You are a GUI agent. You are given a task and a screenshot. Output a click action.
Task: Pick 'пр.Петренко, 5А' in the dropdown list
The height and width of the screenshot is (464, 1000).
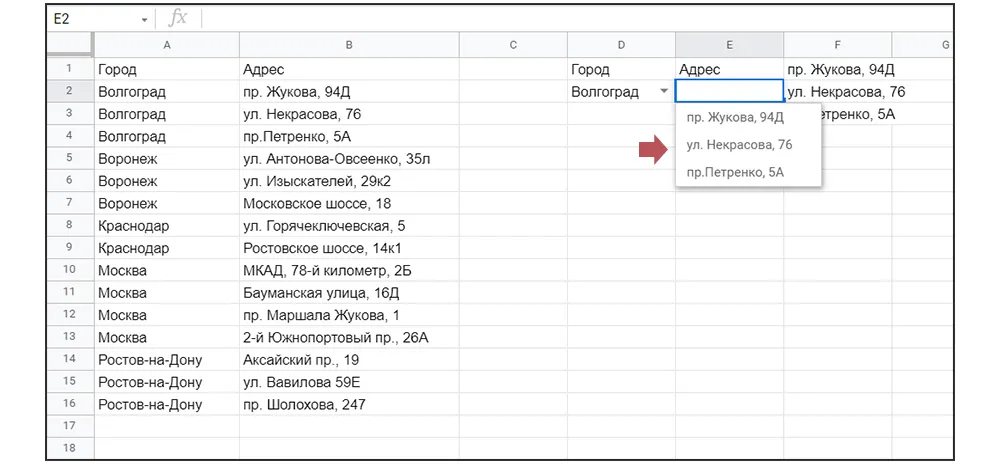tap(735, 172)
